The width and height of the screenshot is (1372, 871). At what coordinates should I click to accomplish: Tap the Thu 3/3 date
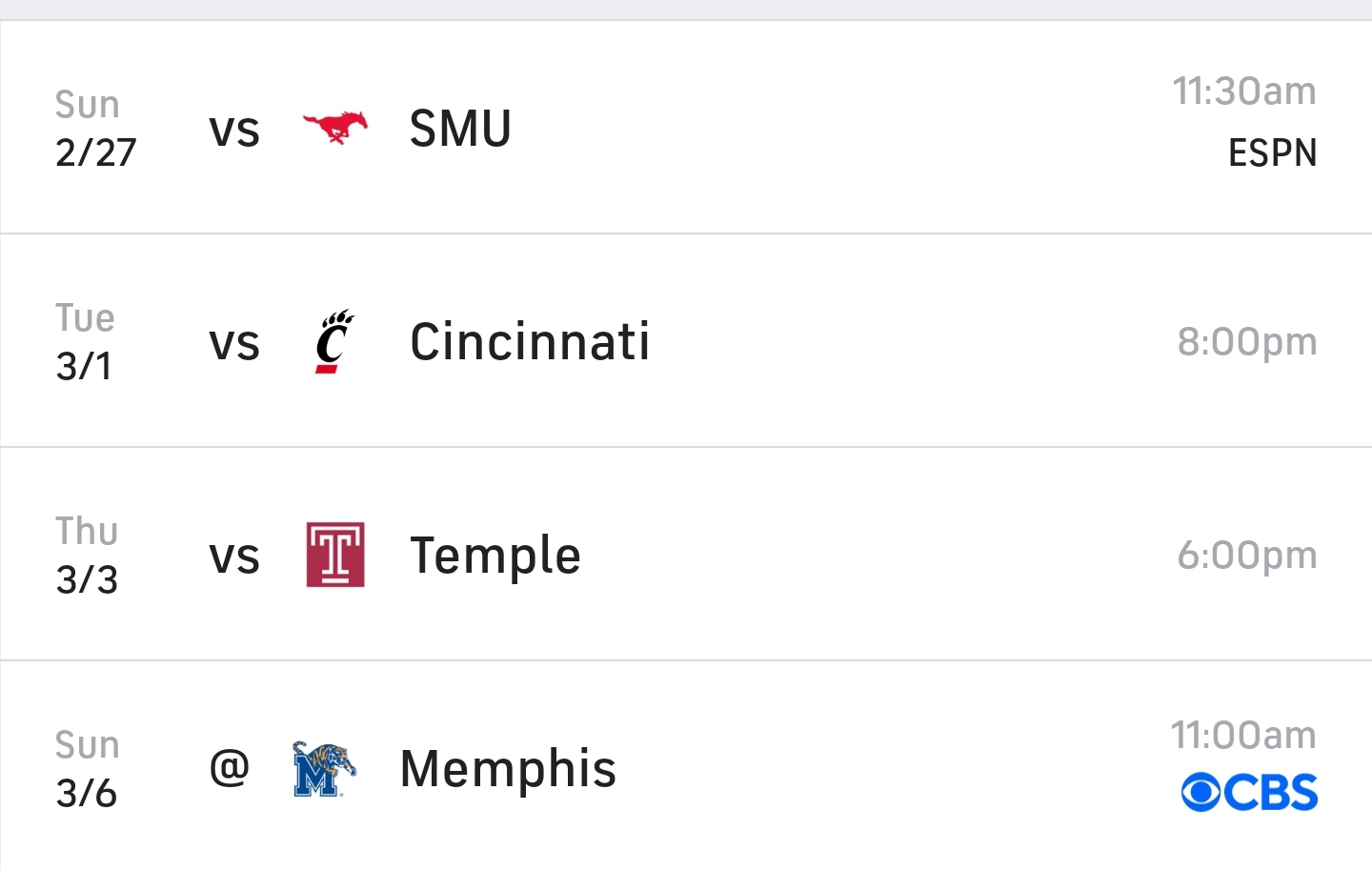coord(87,556)
